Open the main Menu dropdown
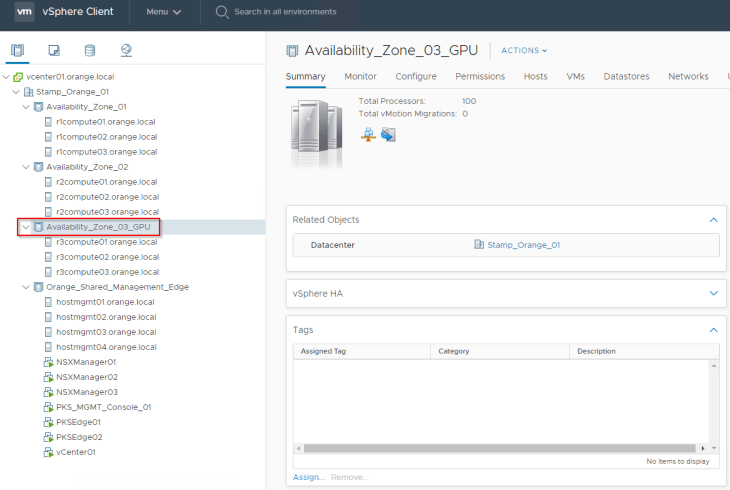Screen dimensions: 730x490 tap(164, 12)
